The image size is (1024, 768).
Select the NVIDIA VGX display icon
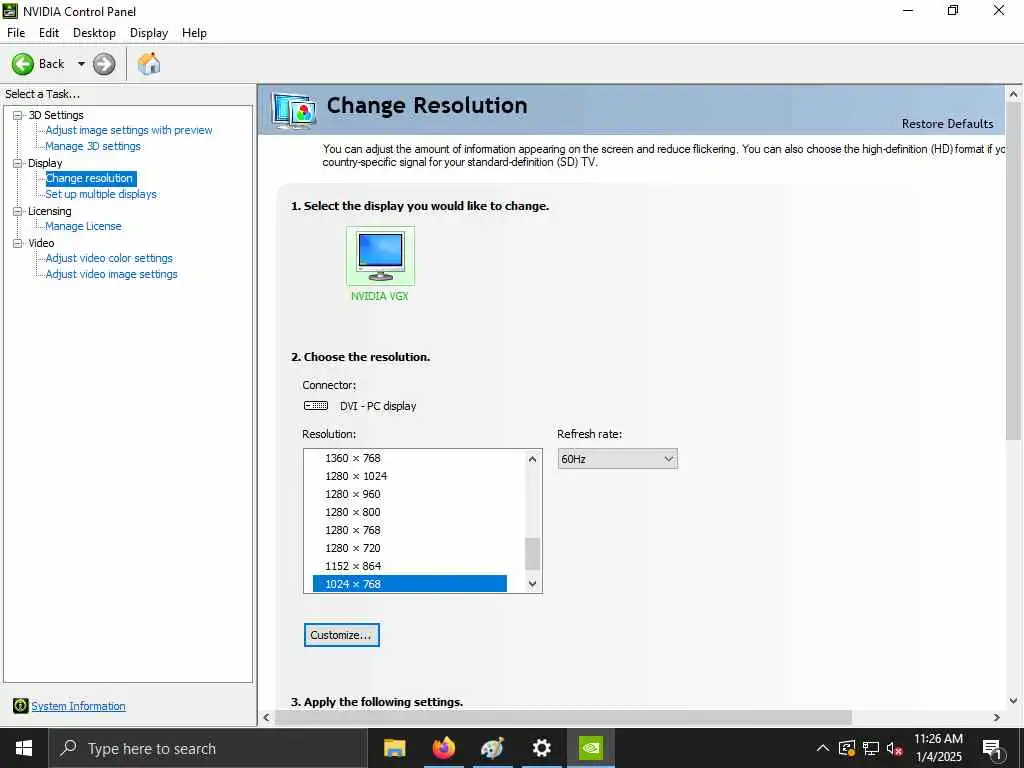380,256
